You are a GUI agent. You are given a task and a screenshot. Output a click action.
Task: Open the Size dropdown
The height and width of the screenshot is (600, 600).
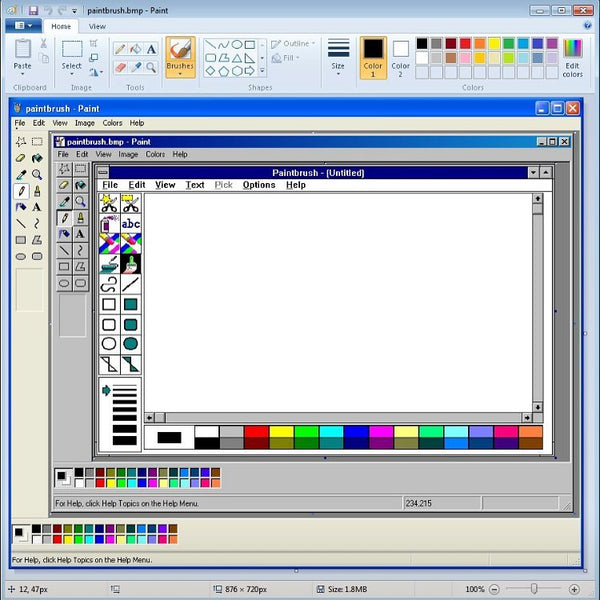point(338,74)
